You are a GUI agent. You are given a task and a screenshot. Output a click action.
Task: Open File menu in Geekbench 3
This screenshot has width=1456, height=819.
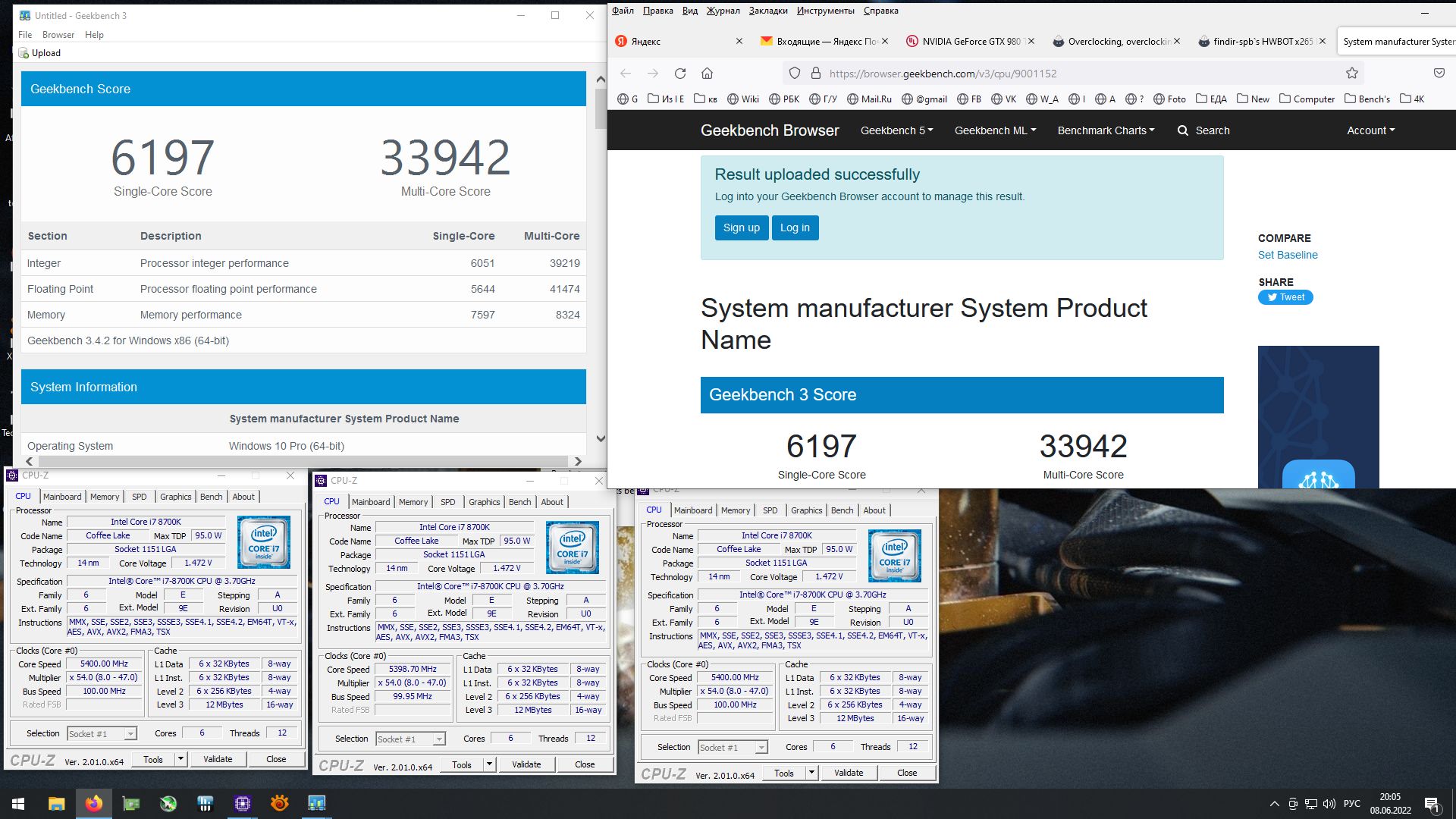(25, 35)
